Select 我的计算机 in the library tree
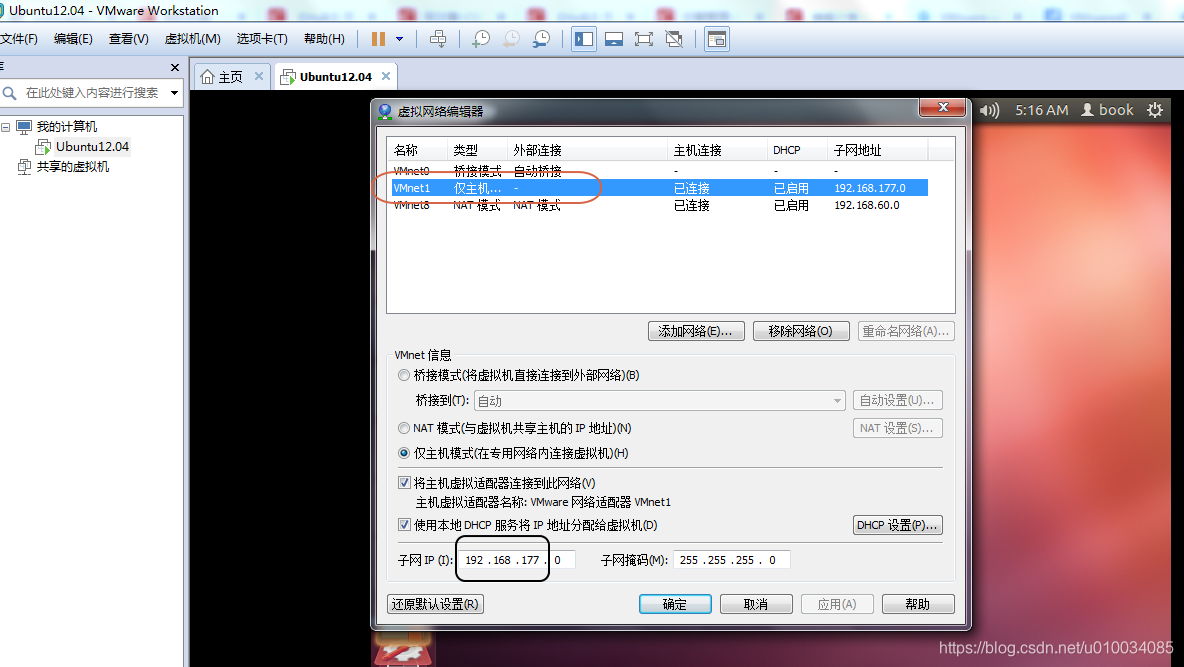 click(66, 126)
